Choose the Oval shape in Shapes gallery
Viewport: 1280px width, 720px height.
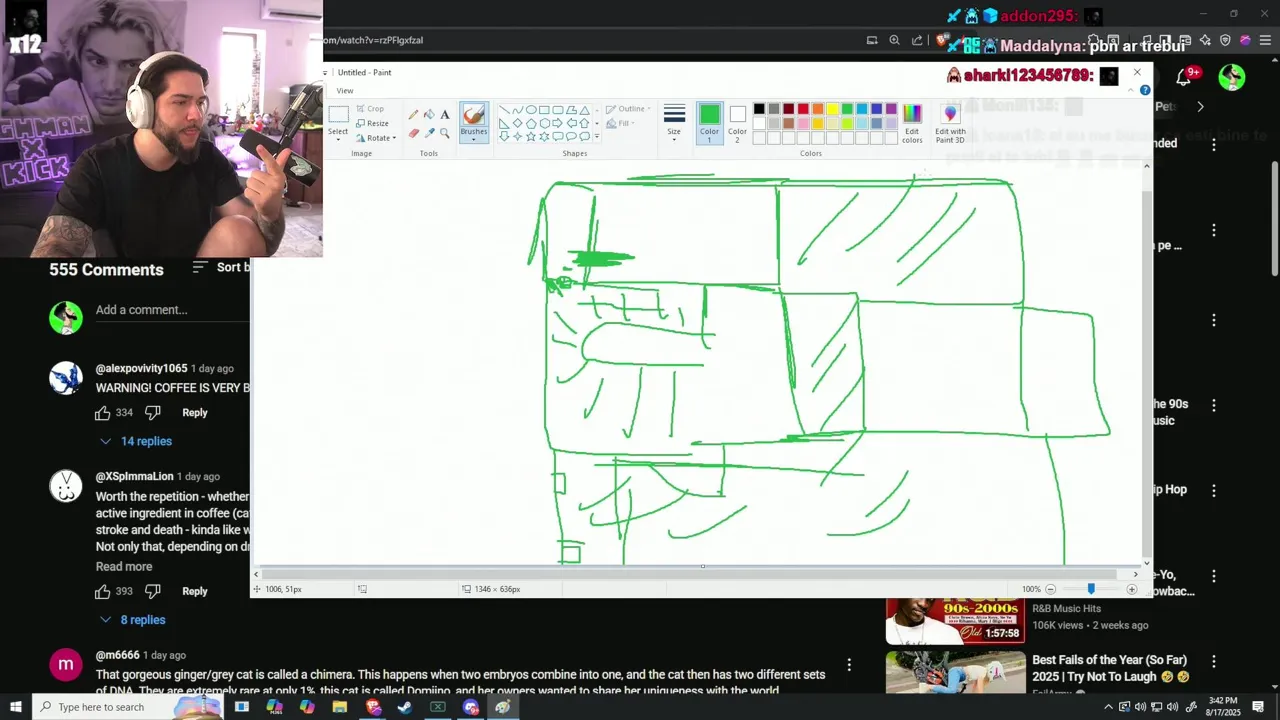pos(531,110)
